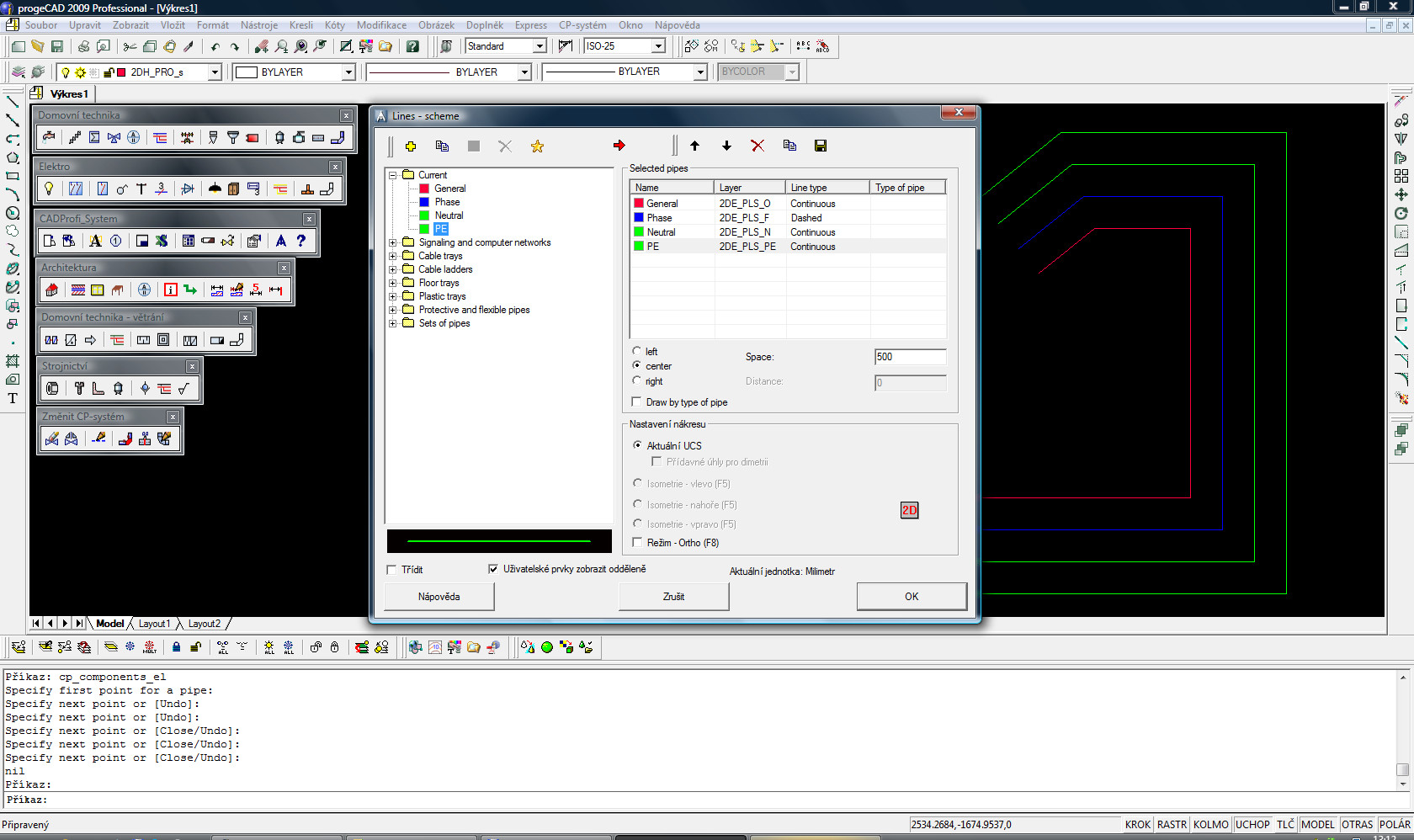Click the Save icon in main toolbar
This screenshot has height=840, width=1414.
pyautogui.click(x=57, y=46)
